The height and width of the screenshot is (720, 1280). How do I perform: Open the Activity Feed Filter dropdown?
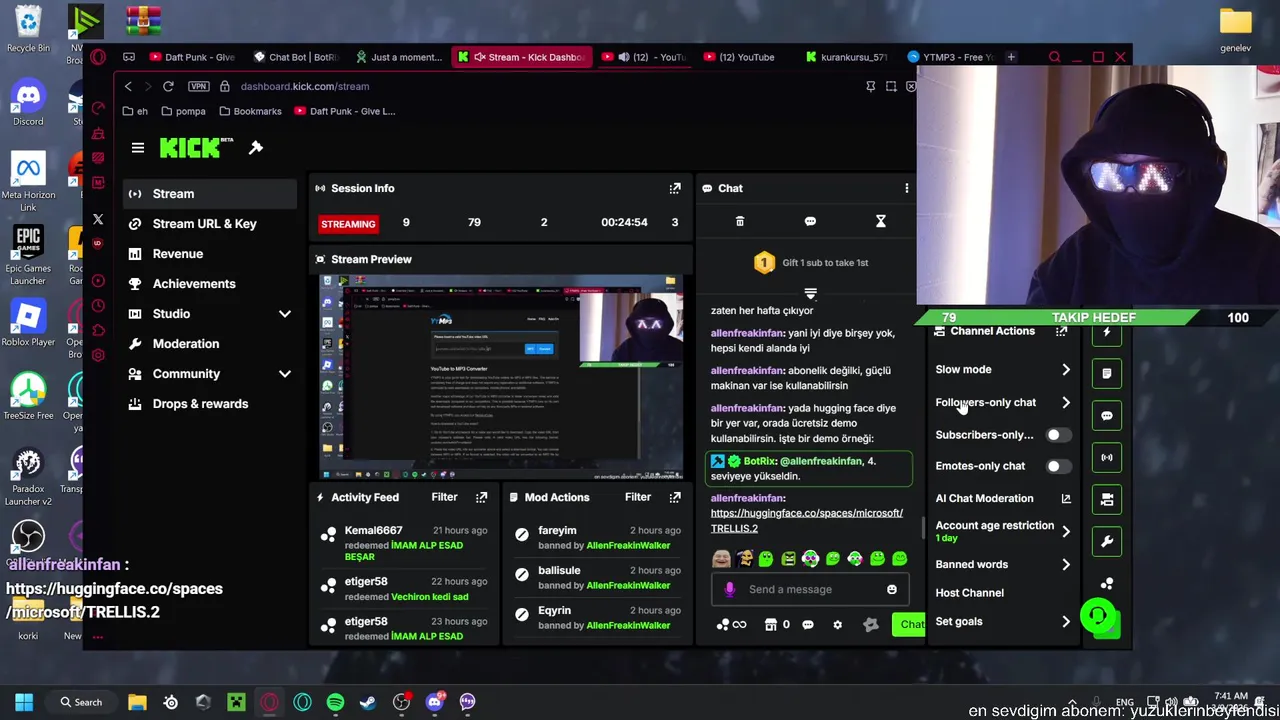coord(444,497)
